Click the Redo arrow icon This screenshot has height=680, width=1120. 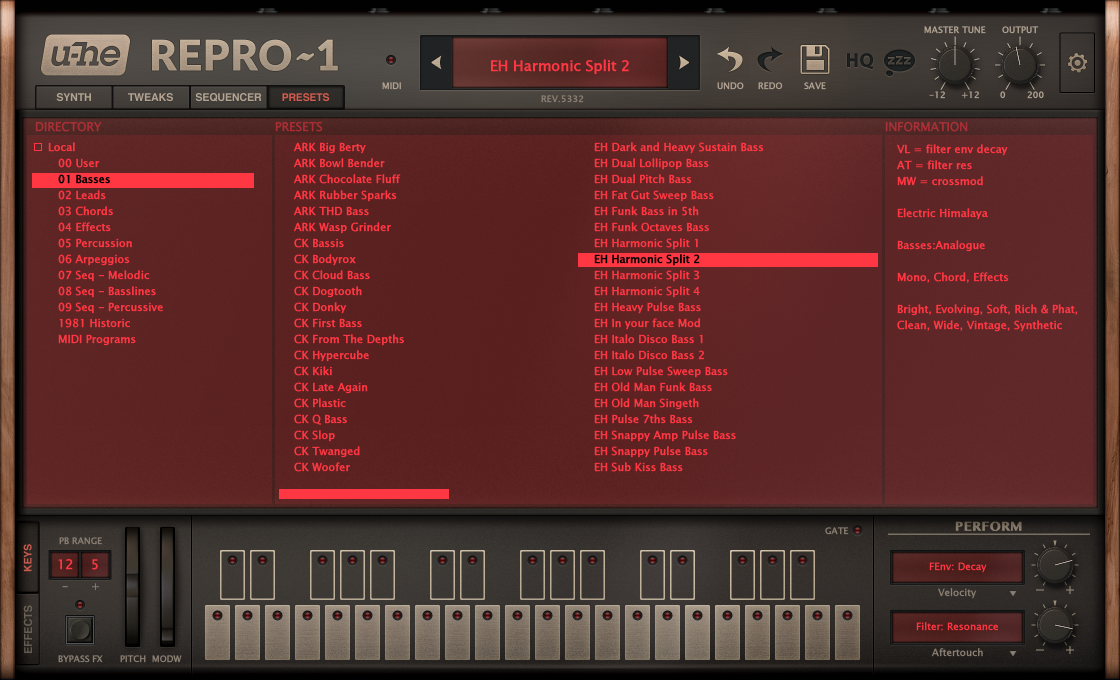coord(770,60)
